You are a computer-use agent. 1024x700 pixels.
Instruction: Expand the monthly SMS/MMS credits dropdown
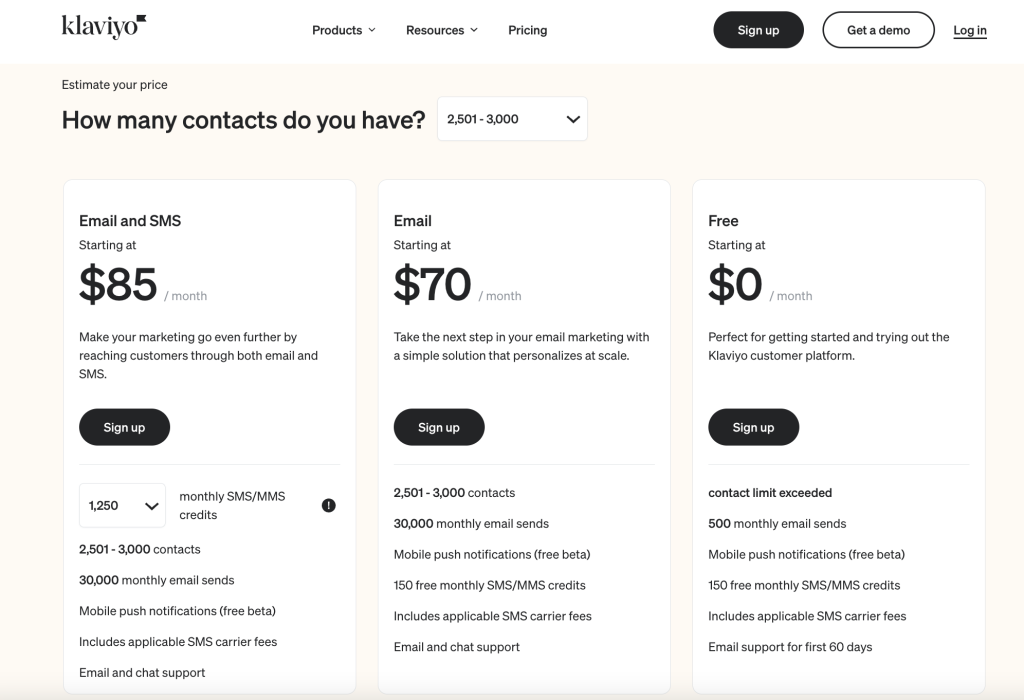122,506
